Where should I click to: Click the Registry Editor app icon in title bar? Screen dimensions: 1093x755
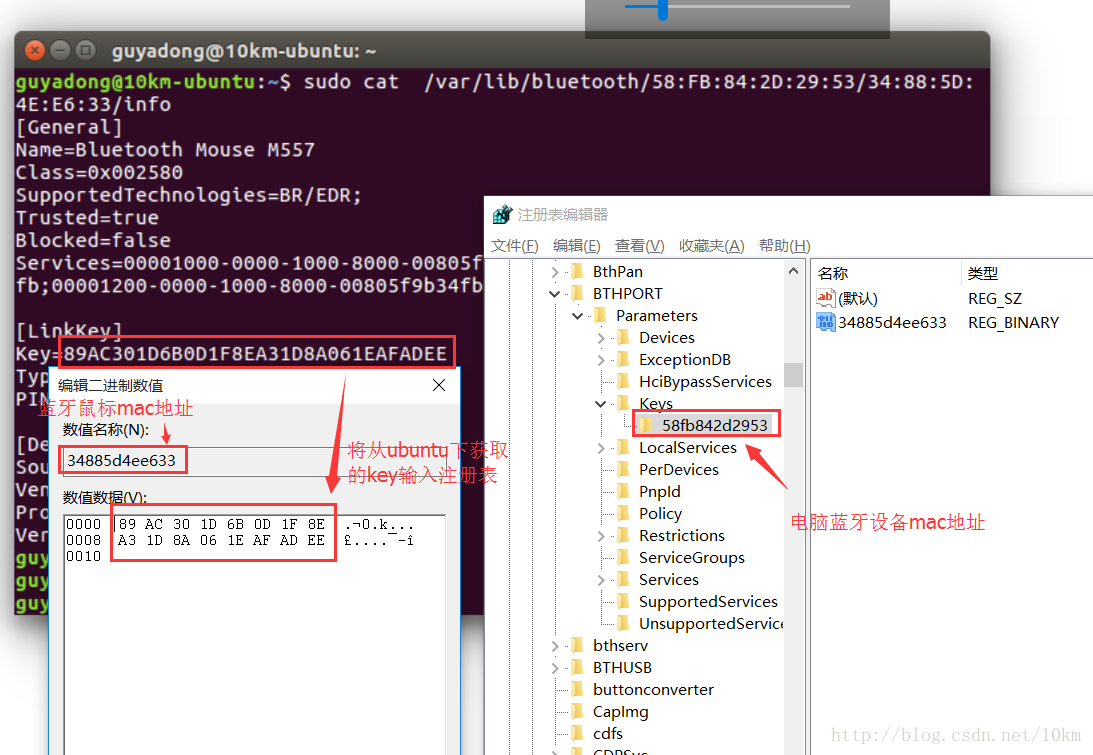pyautogui.click(x=502, y=214)
